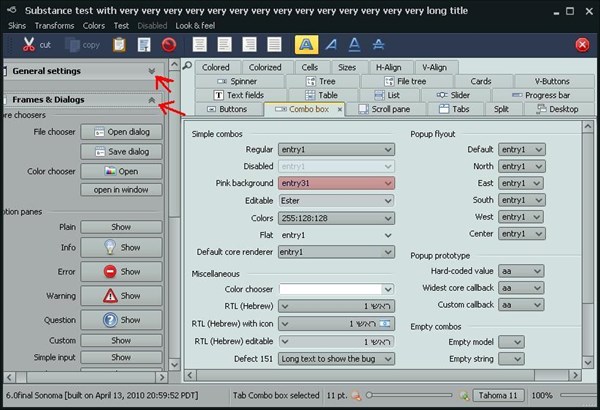This screenshot has width=600, height=410.
Task: Click the red stop icon in toolbar
Action: click(x=169, y=45)
